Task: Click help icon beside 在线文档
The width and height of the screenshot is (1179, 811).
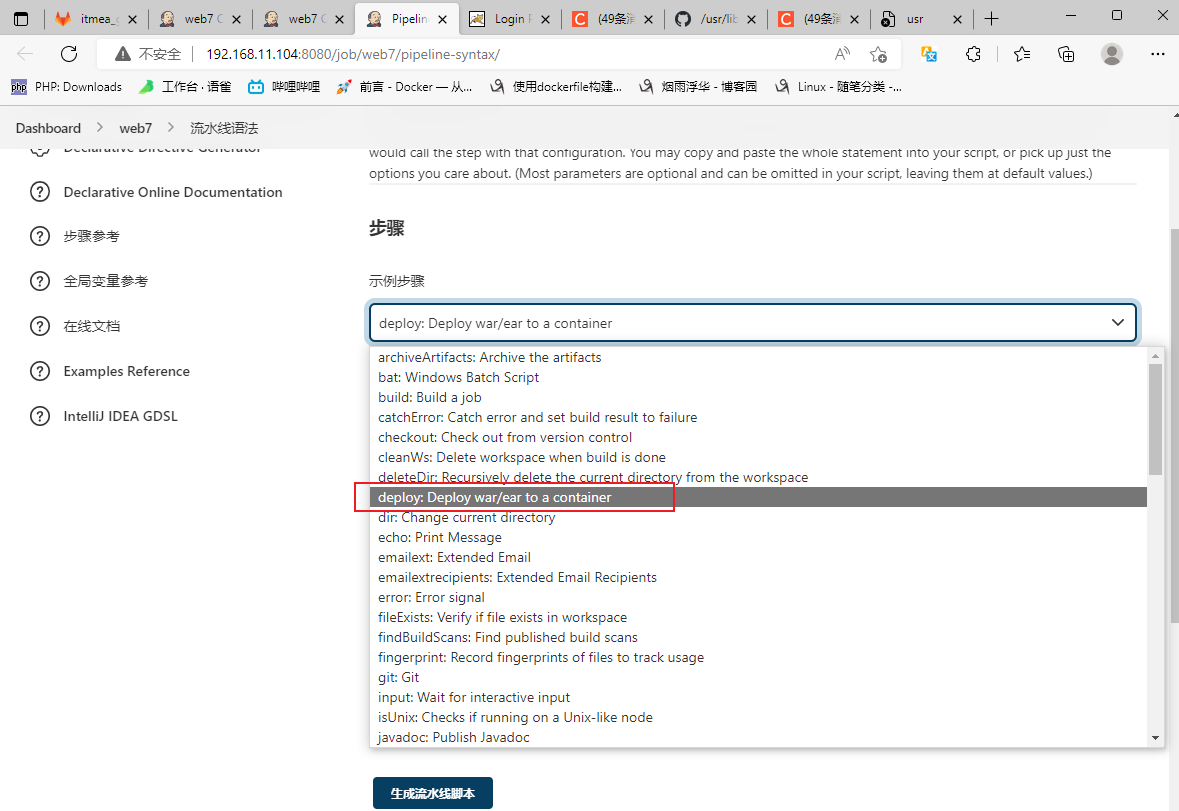Action: 40,326
